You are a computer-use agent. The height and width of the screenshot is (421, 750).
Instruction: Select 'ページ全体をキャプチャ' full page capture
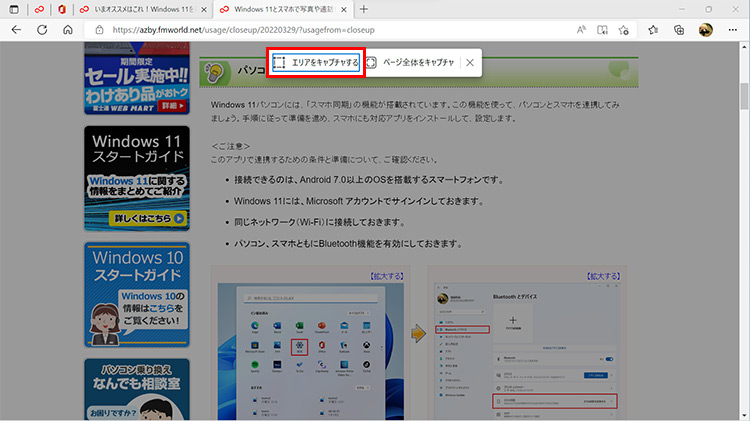click(x=411, y=62)
